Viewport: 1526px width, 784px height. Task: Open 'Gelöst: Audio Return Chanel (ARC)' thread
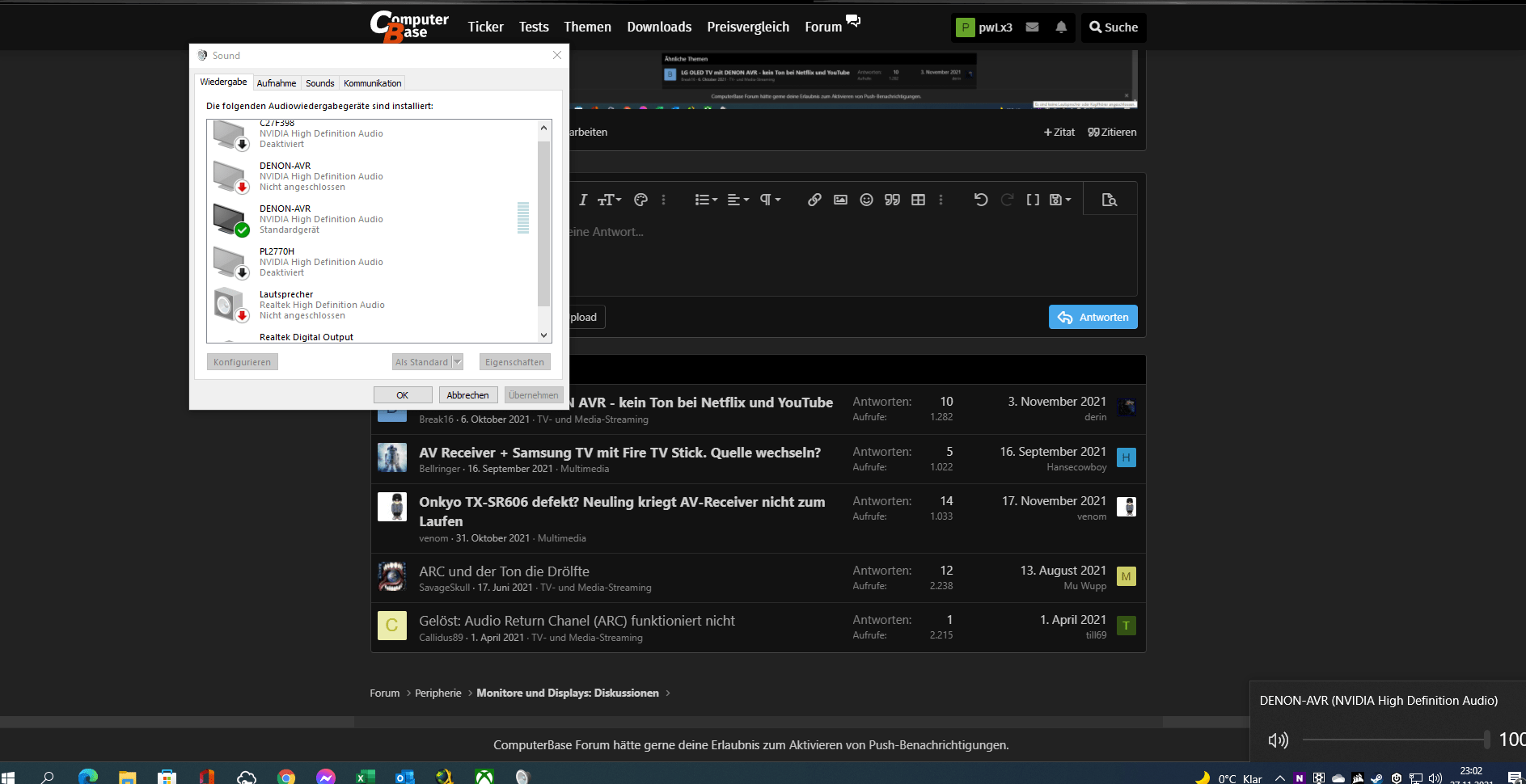[577, 621]
